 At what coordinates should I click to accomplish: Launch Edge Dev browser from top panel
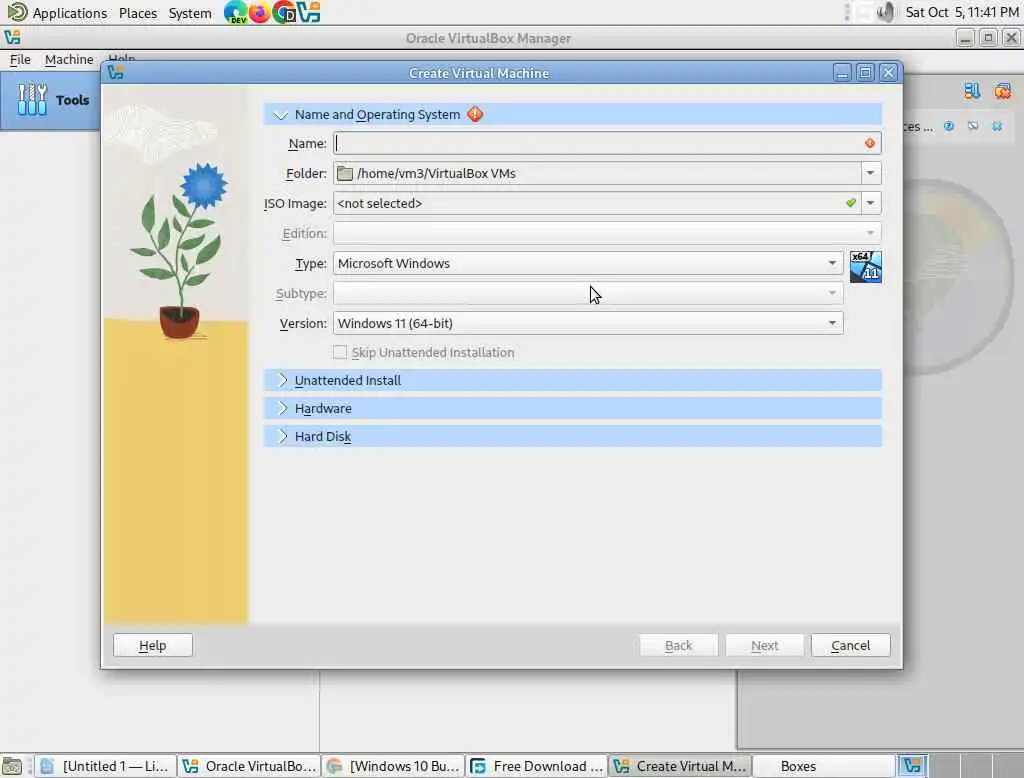[x=234, y=12]
